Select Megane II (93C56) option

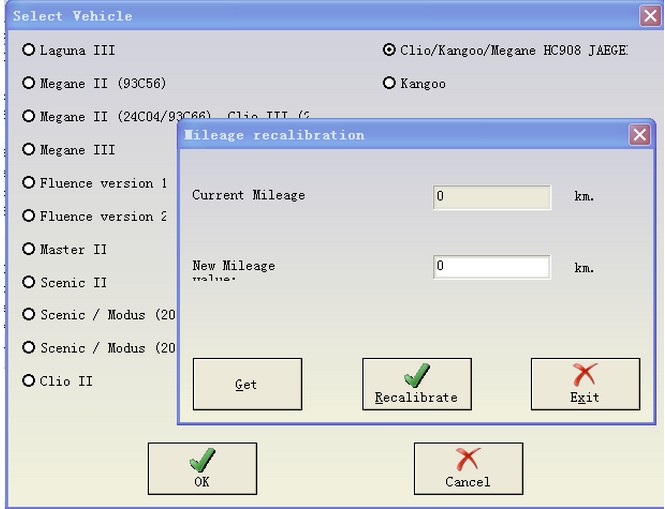click(29, 83)
